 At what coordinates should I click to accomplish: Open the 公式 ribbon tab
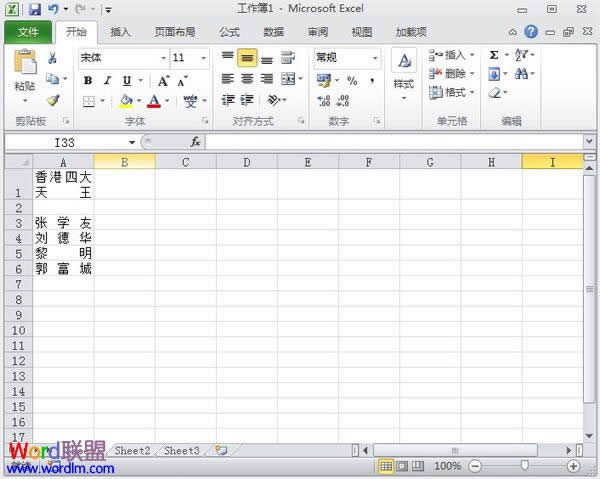coord(230,32)
